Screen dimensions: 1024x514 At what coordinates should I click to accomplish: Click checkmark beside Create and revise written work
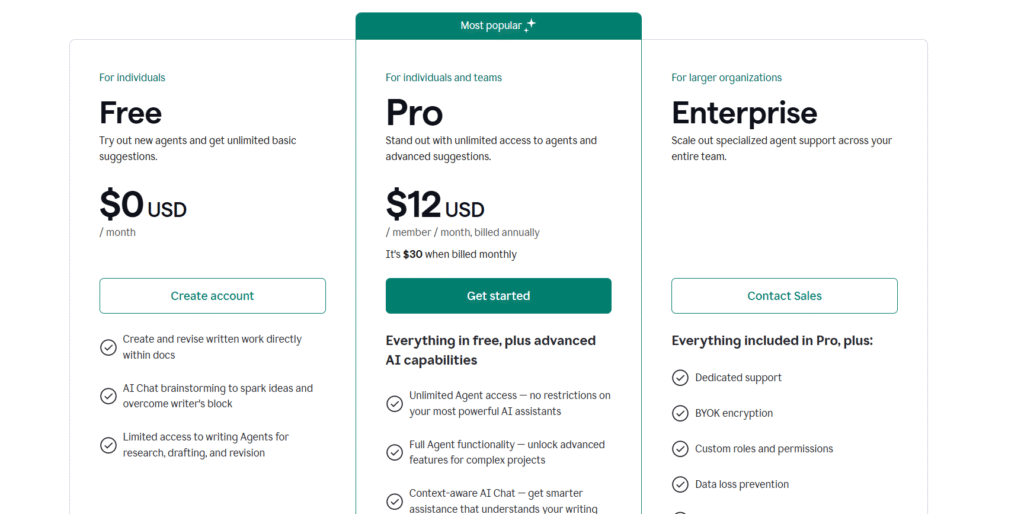[108, 347]
